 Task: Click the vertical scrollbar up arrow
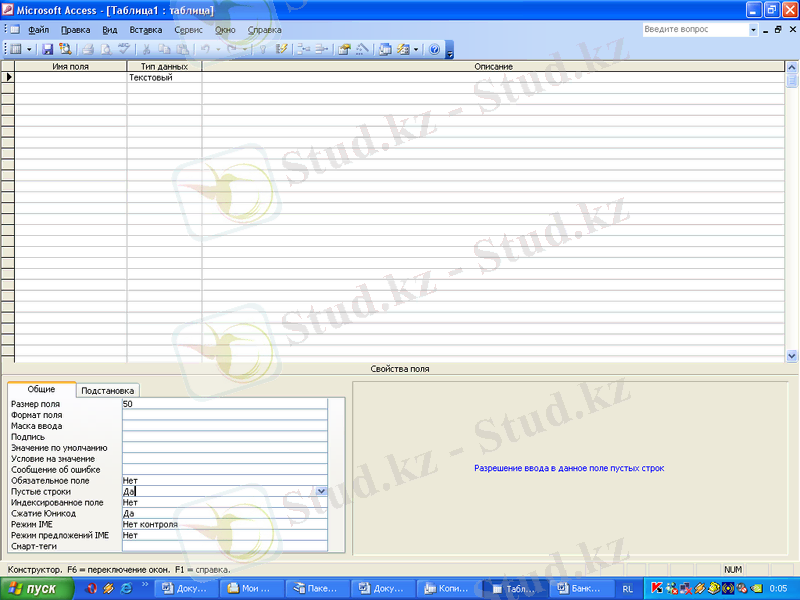pos(792,67)
